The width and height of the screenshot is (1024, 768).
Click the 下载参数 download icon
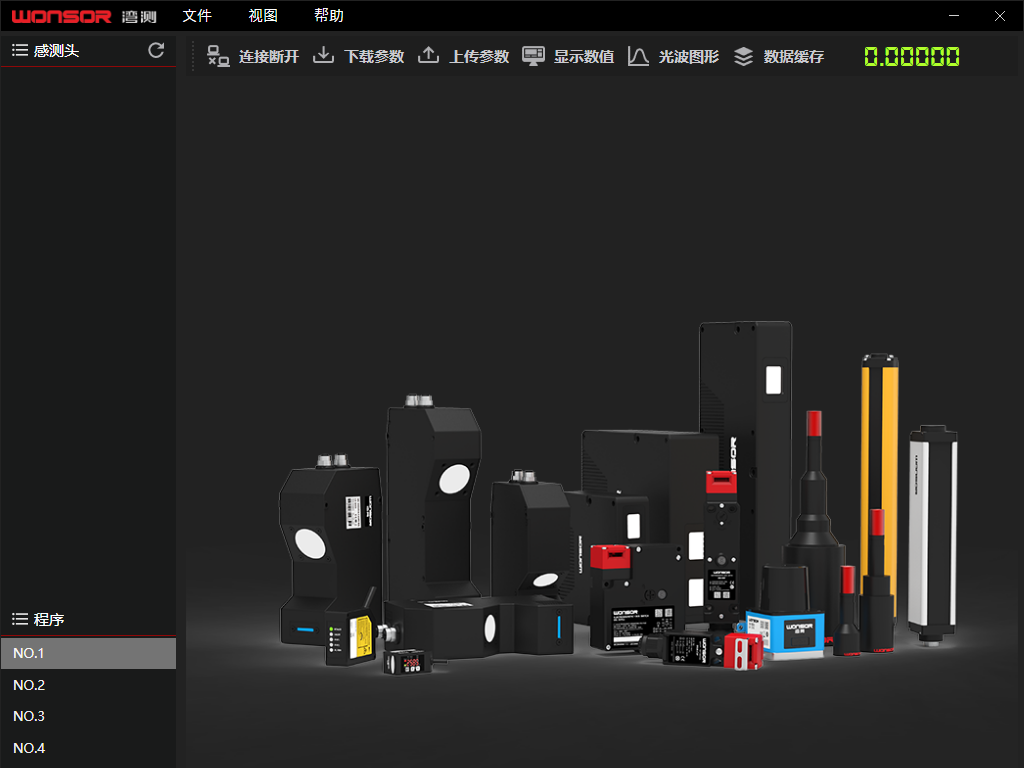pos(323,56)
